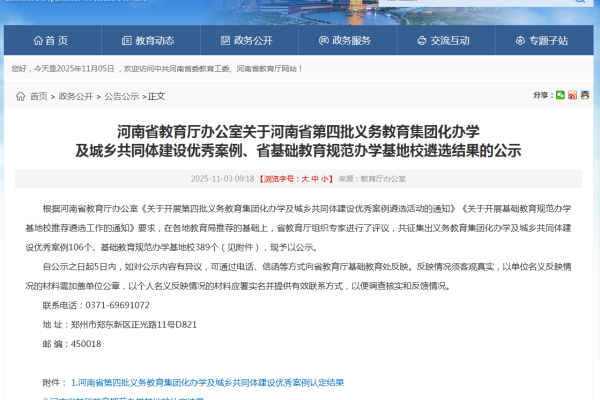Image resolution: width=600 pixels, height=400 pixels.
Task: Click the home icon in breadcrumb
Action: pos(20,96)
